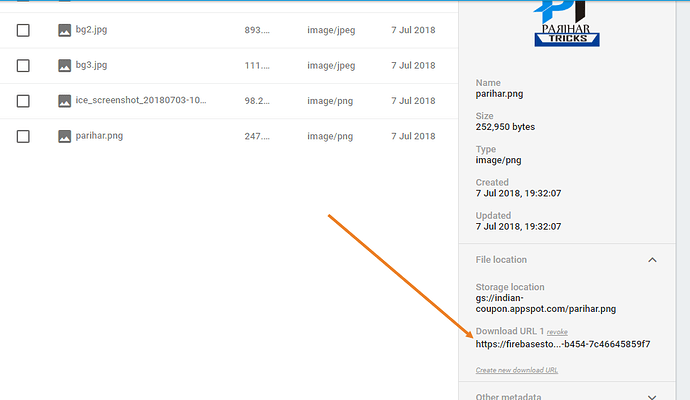Click image icon beside parihar.png
Image resolution: width=690 pixels, height=400 pixels.
coord(64,136)
